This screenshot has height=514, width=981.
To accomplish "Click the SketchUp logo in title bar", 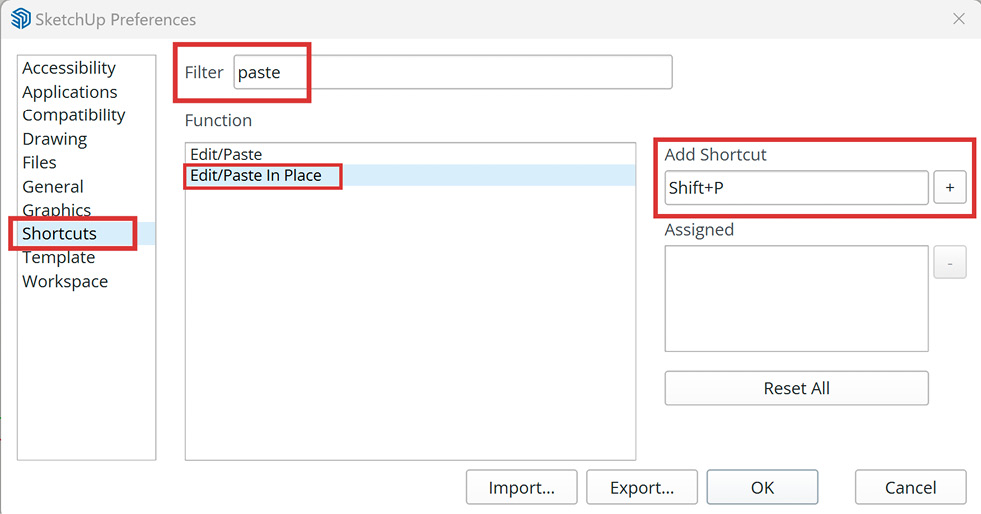I will tap(21, 19).
